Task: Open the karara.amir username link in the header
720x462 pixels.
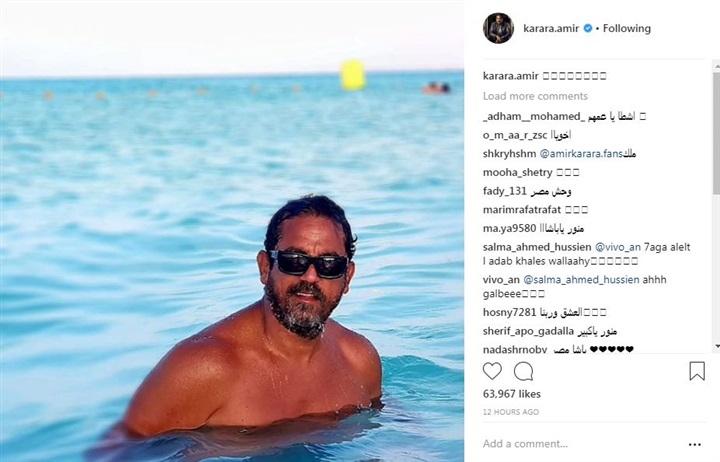Action: click(x=551, y=28)
